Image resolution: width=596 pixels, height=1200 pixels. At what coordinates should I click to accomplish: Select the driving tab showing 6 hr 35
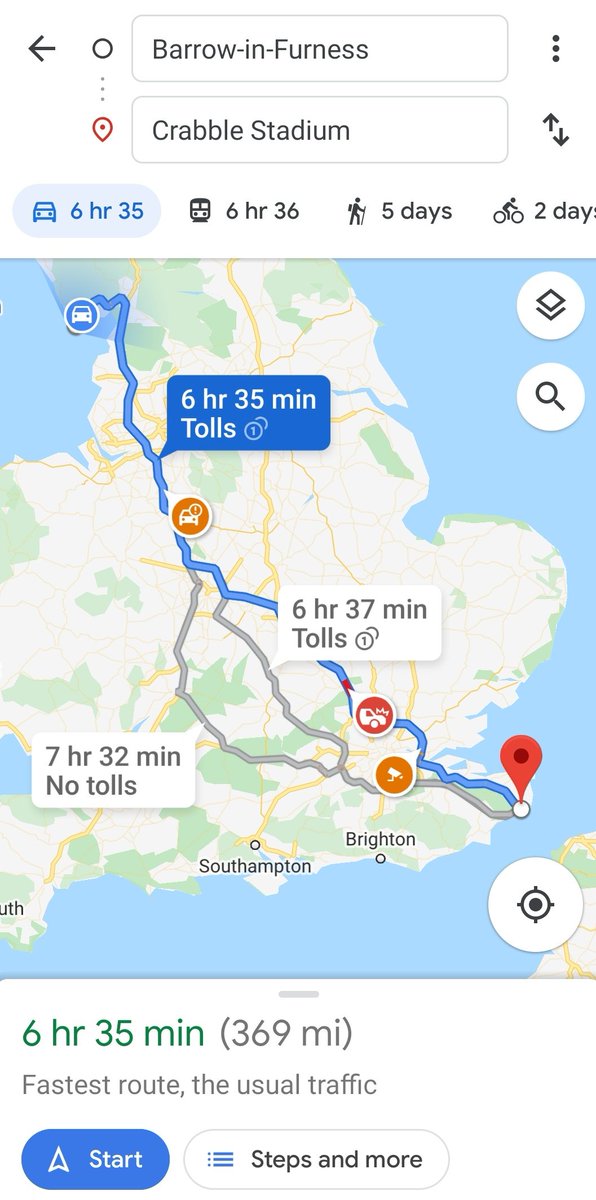tap(87, 211)
